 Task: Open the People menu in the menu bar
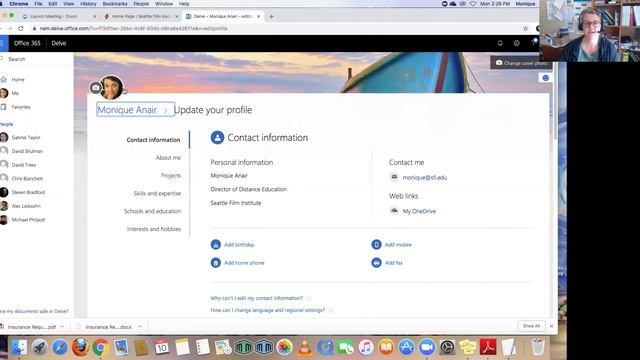point(141,4)
